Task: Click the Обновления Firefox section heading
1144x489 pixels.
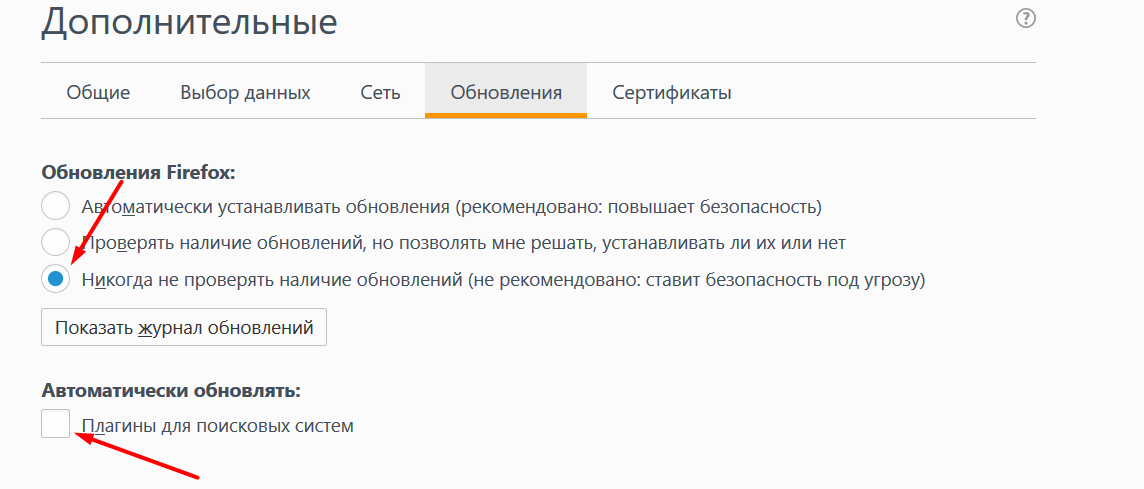Action: click(139, 173)
